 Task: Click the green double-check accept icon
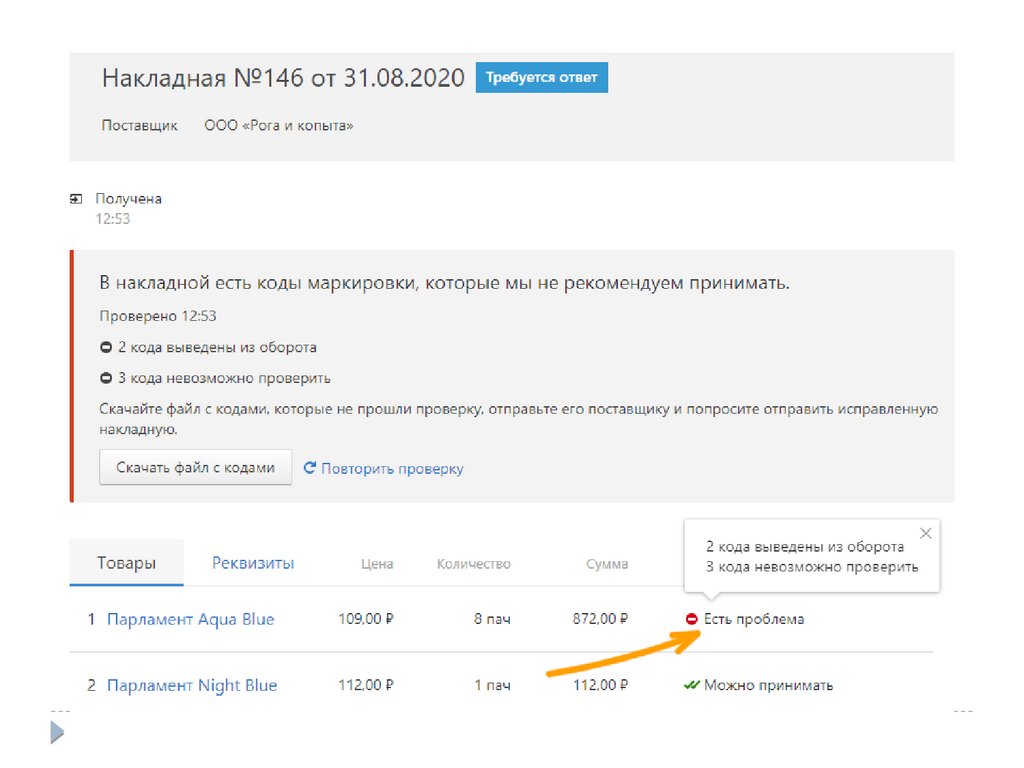(691, 686)
